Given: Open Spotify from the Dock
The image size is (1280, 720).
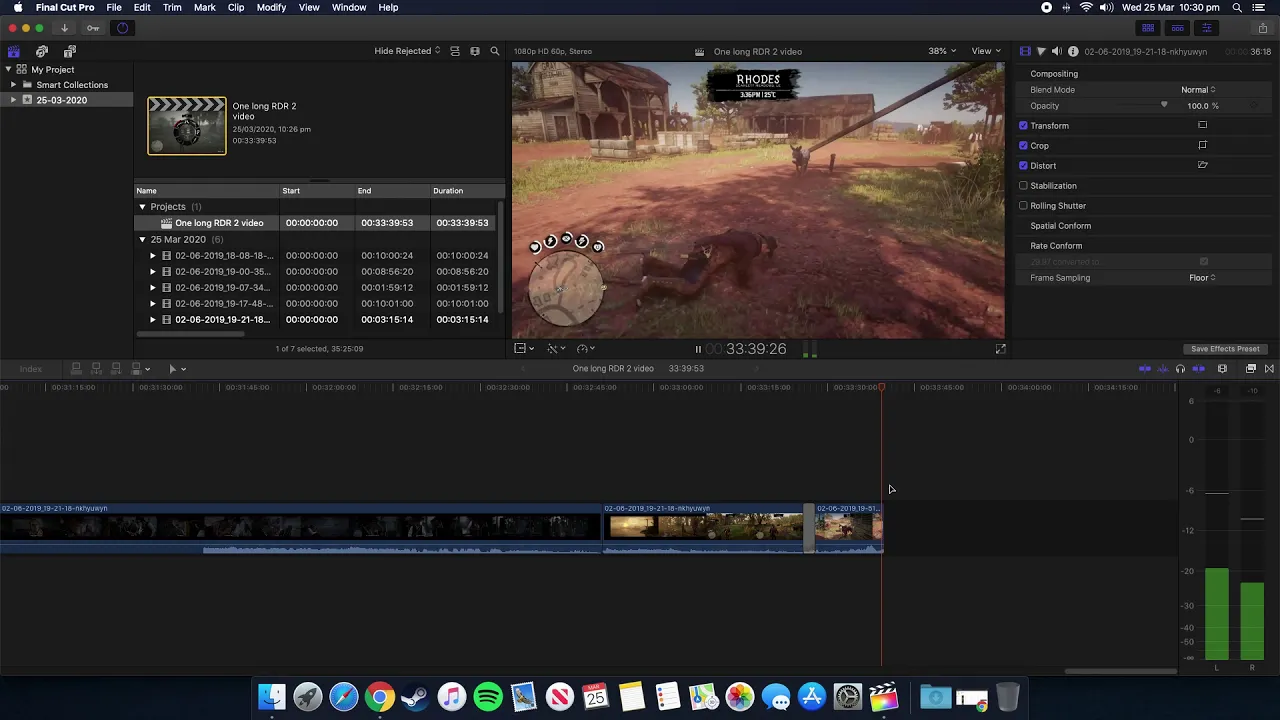Looking at the screenshot, I should [x=488, y=696].
